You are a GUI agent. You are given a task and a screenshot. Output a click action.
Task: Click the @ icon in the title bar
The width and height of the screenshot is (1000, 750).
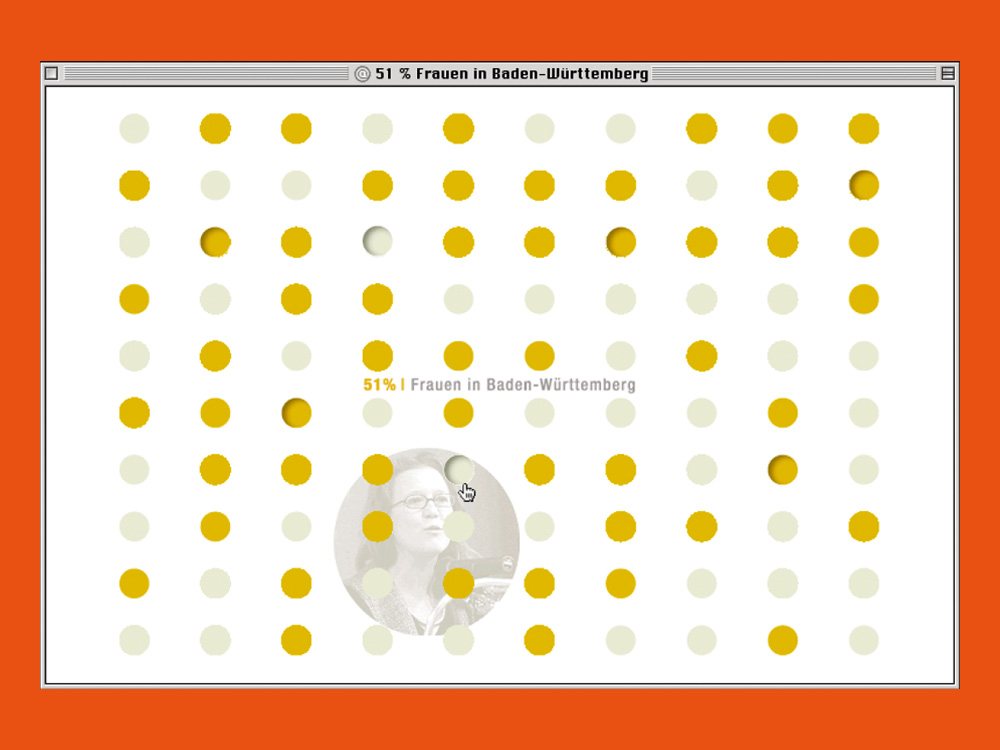tap(362, 74)
